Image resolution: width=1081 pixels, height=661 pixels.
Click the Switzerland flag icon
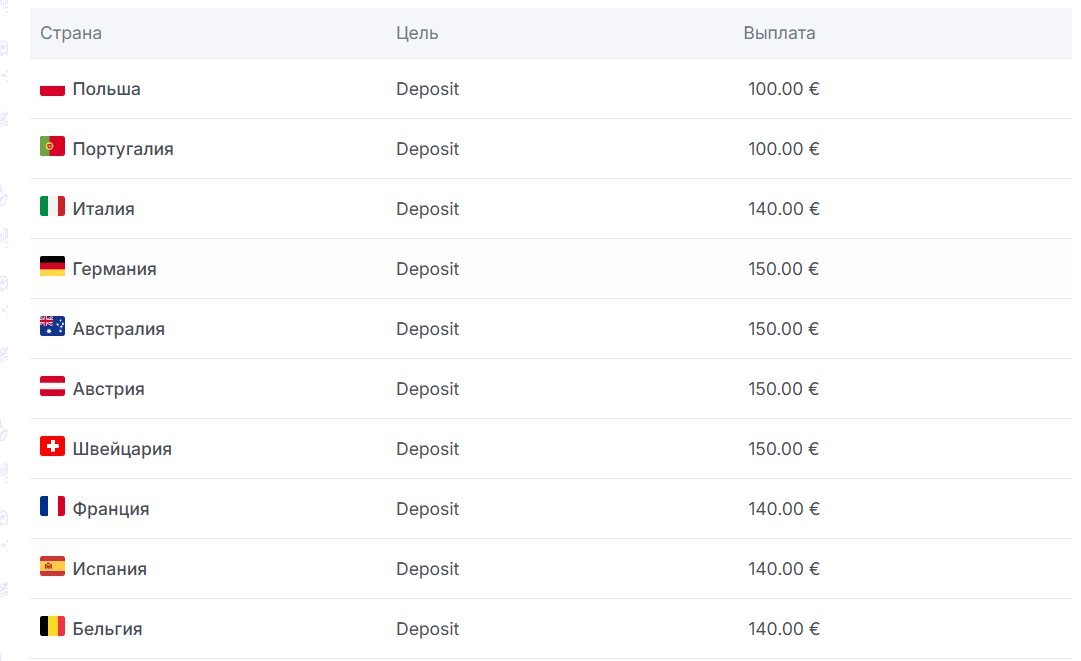click(x=52, y=447)
